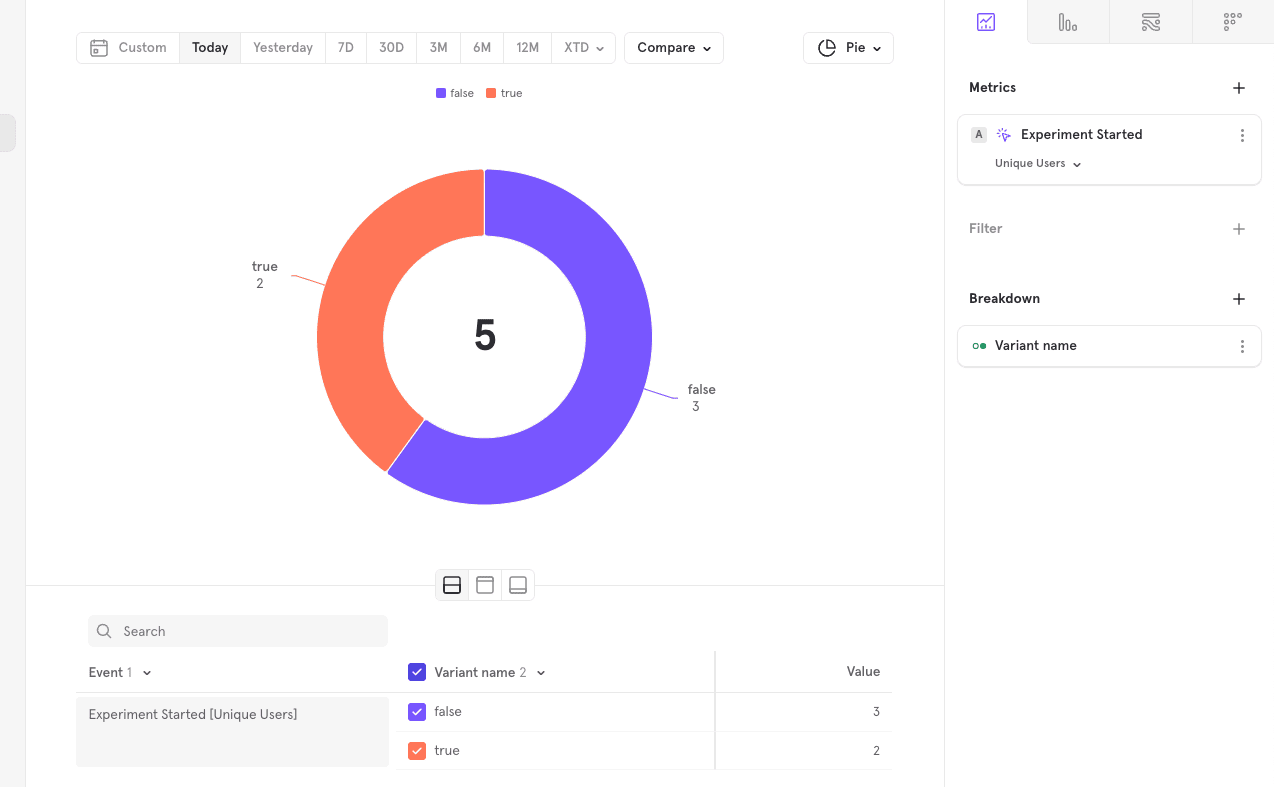Uncheck the false variant checkbox

(417, 712)
